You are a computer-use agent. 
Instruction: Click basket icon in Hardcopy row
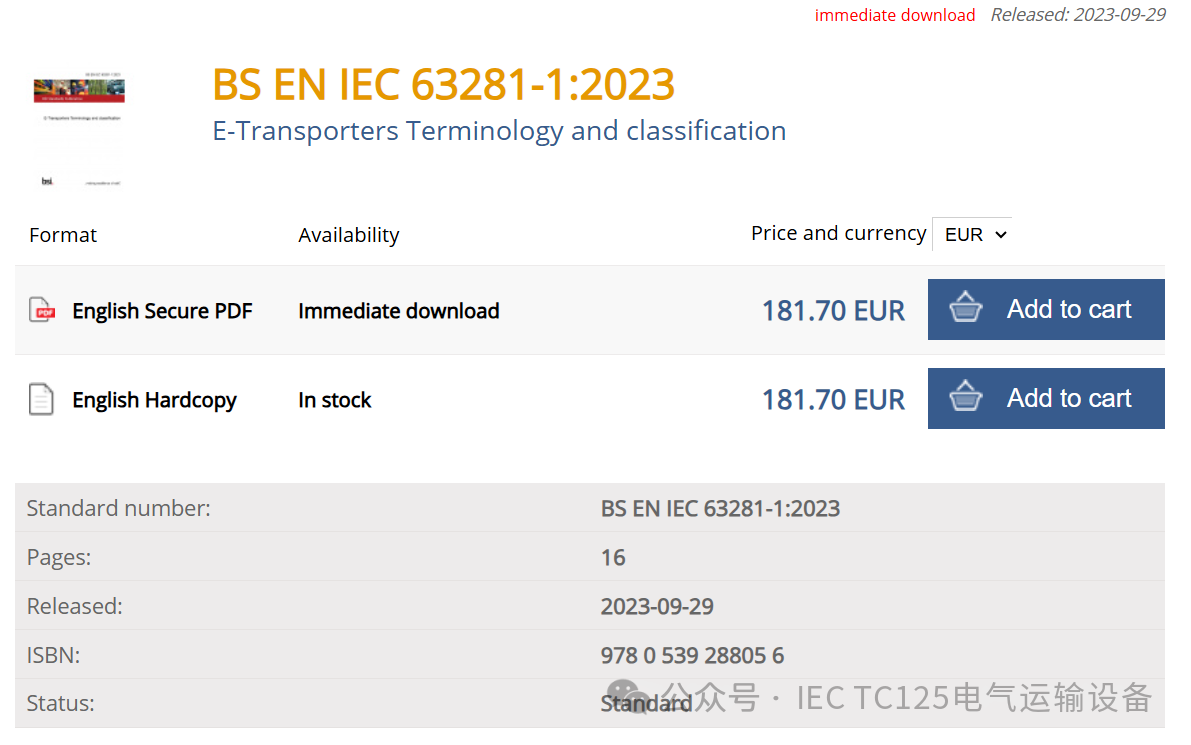(x=965, y=398)
